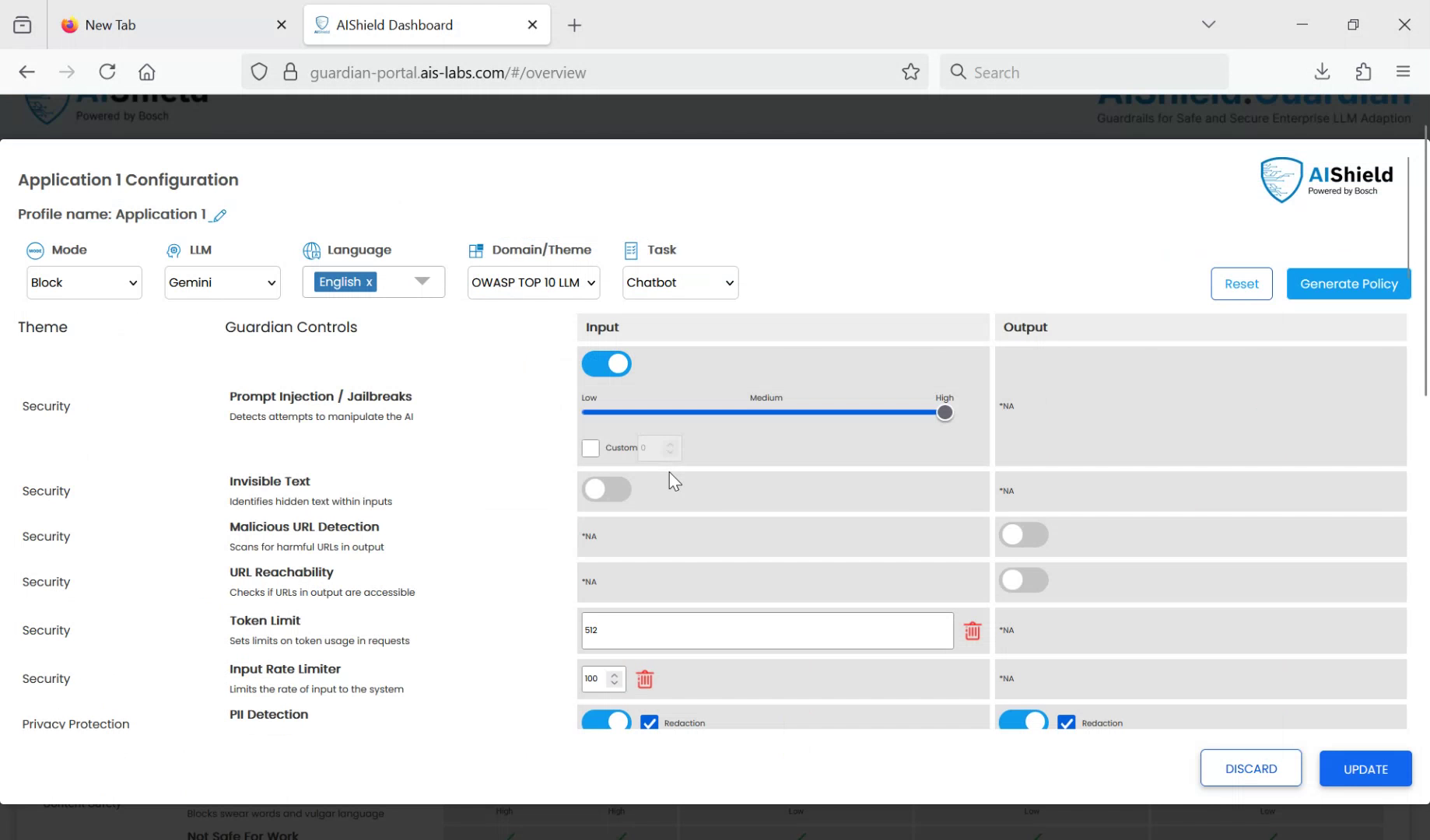Image resolution: width=1430 pixels, height=840 pixels.
Task: Open the Task dropdown showing Chatbot
Action: coord(679,282)
